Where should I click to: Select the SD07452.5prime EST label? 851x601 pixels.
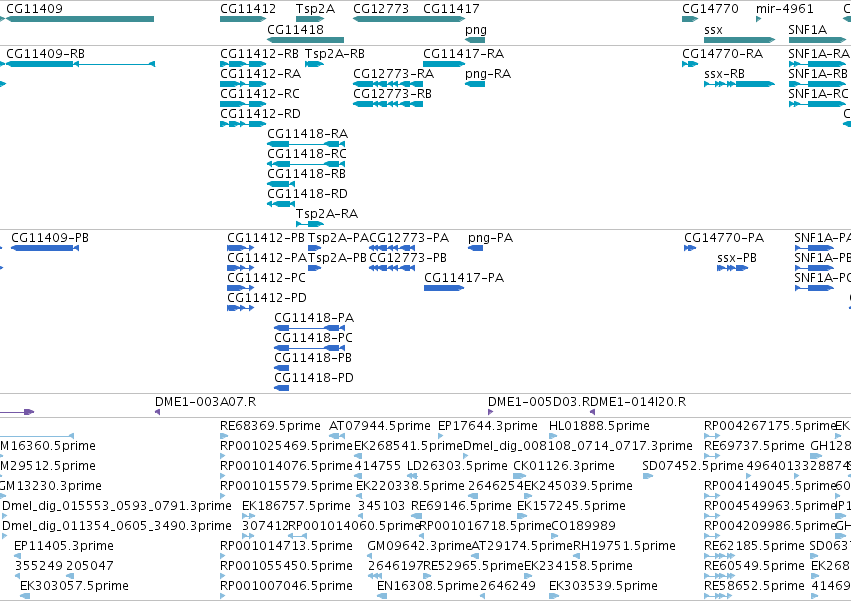click(693, 466)
